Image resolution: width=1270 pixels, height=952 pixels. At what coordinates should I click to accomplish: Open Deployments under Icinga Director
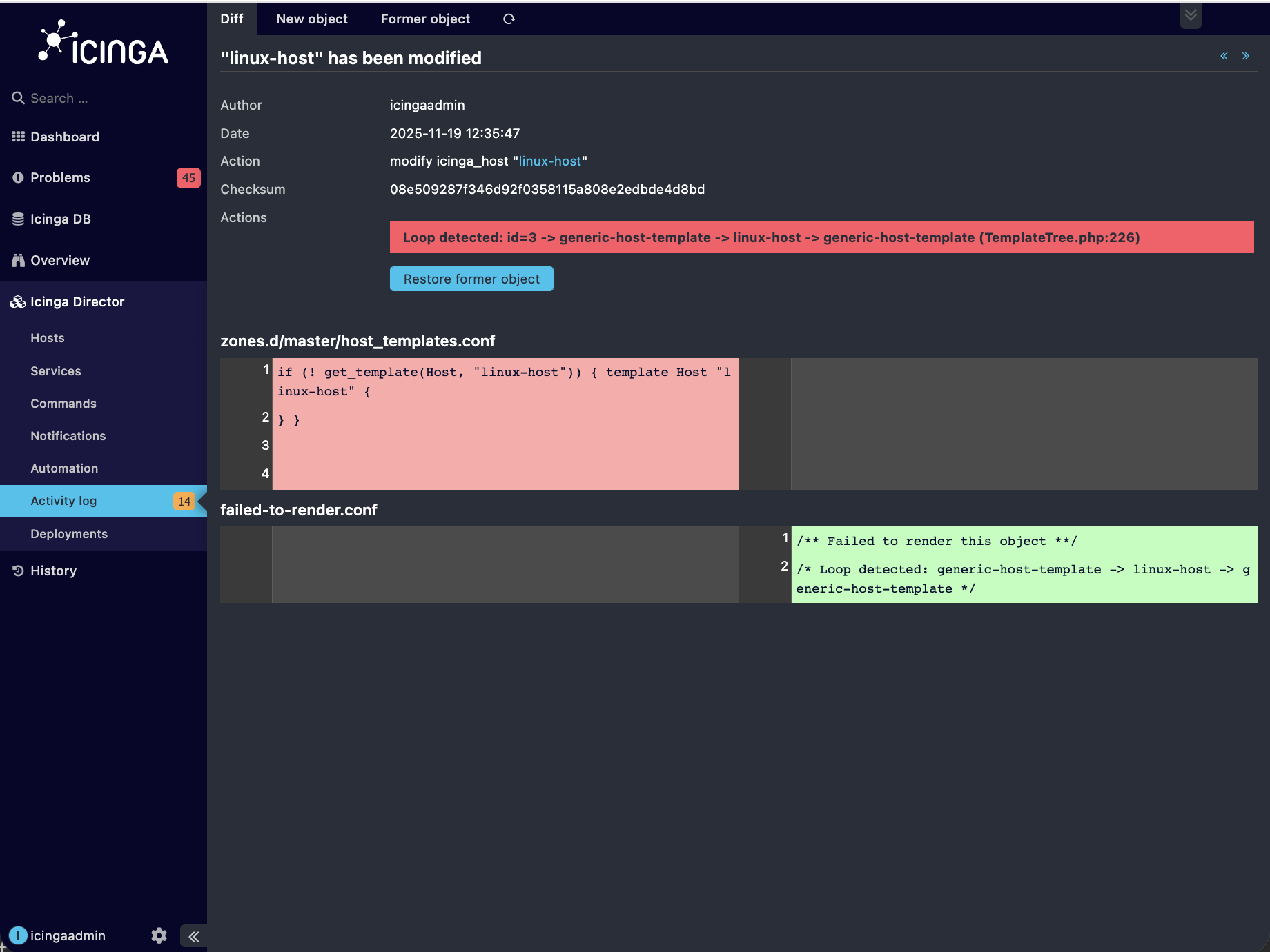point(69,534)
